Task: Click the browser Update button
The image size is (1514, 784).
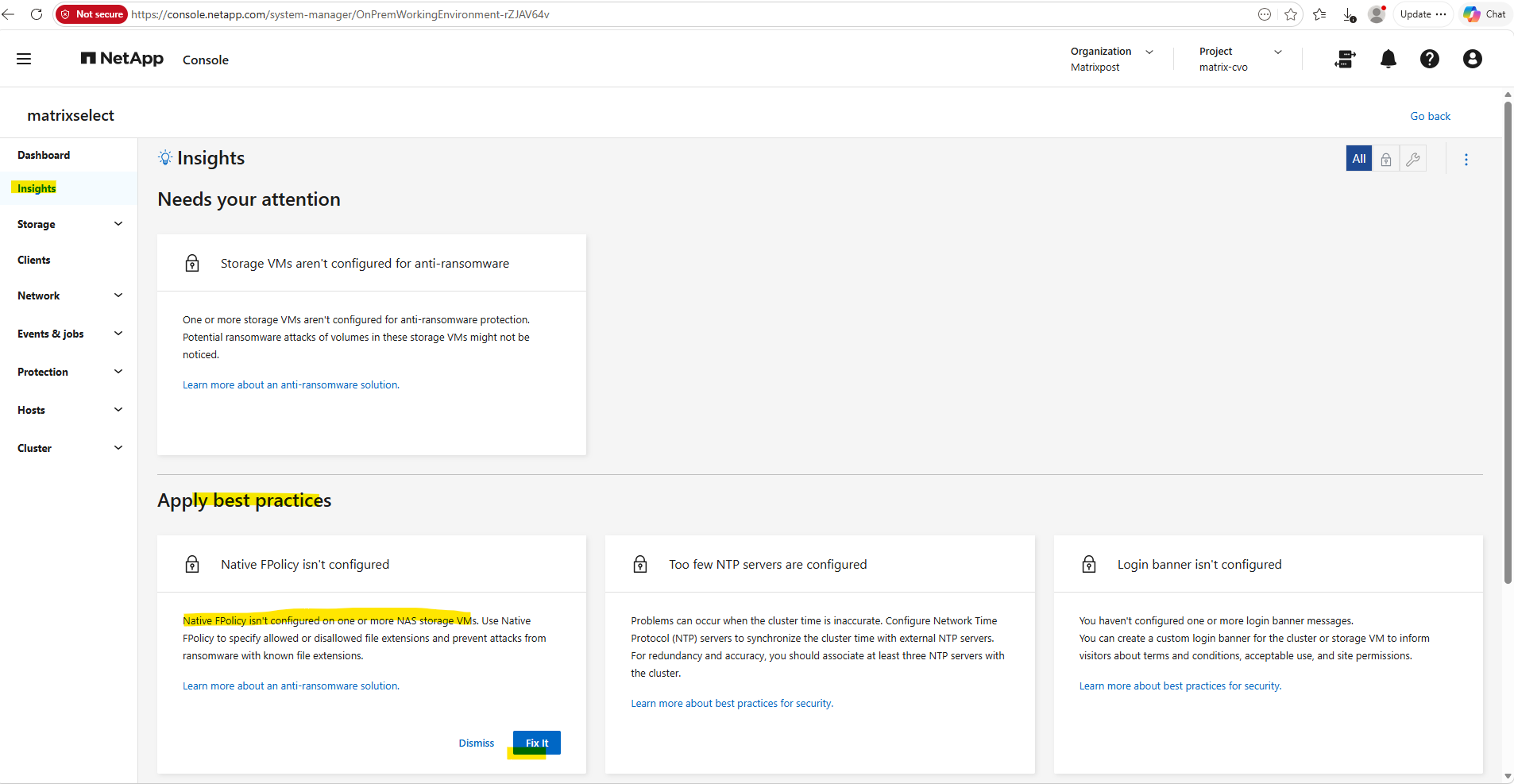Action: [x=1423, y=14]
